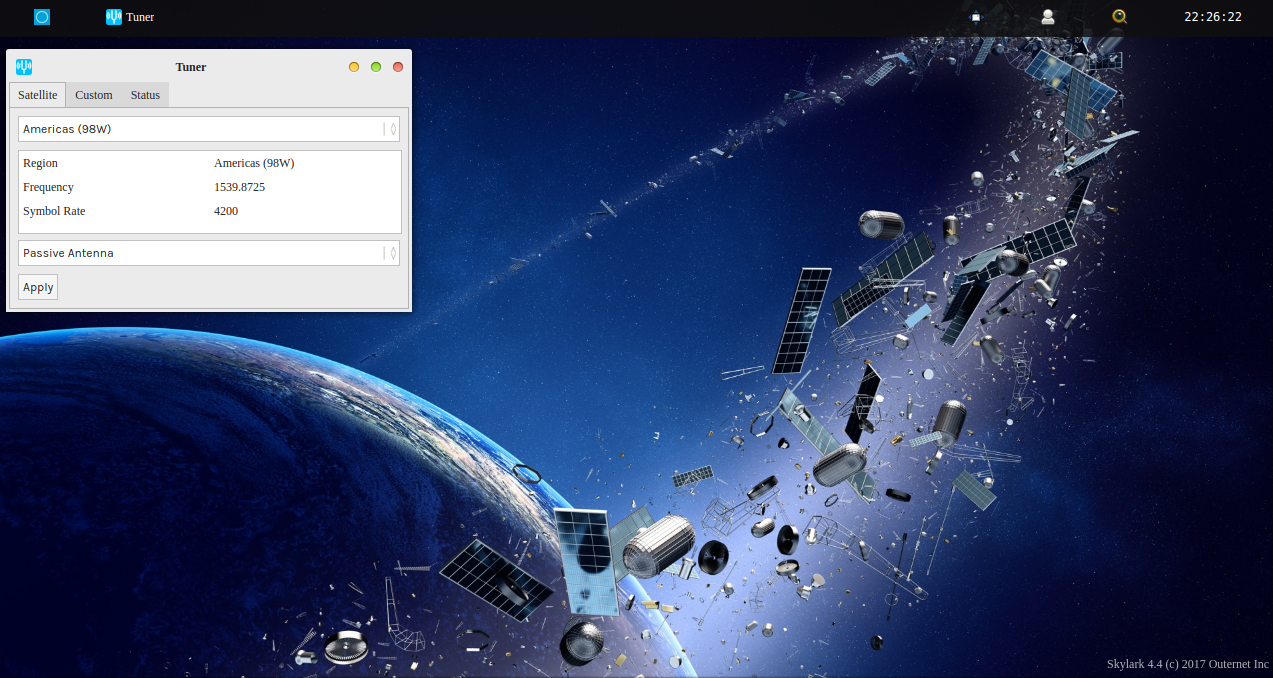Switch to the Satellite tab

38,95
